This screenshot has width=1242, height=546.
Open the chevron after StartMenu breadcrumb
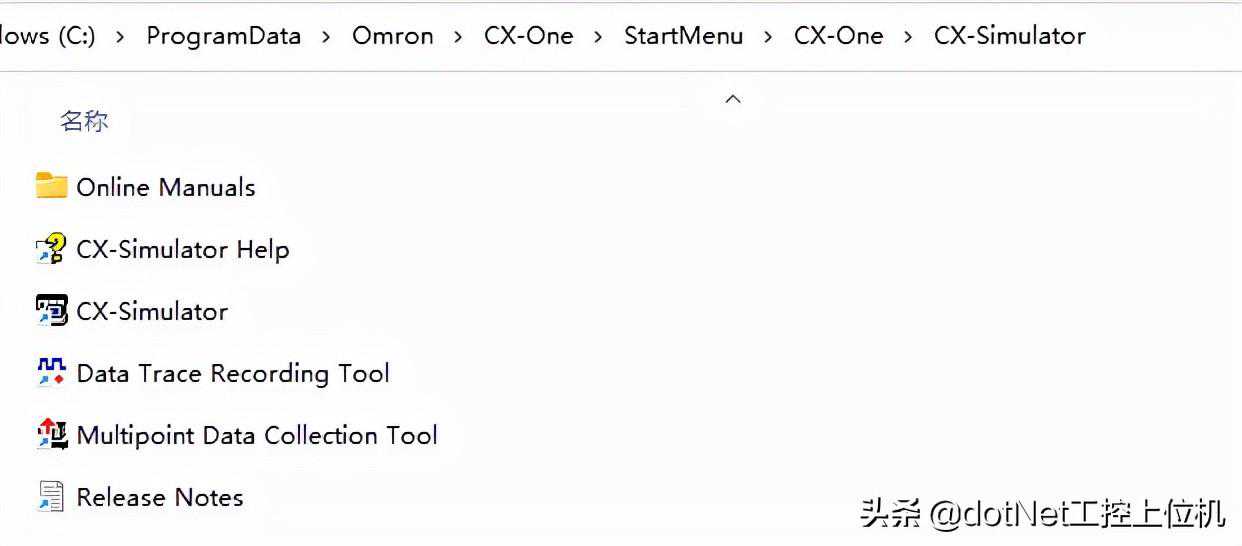tap(769, 37)
